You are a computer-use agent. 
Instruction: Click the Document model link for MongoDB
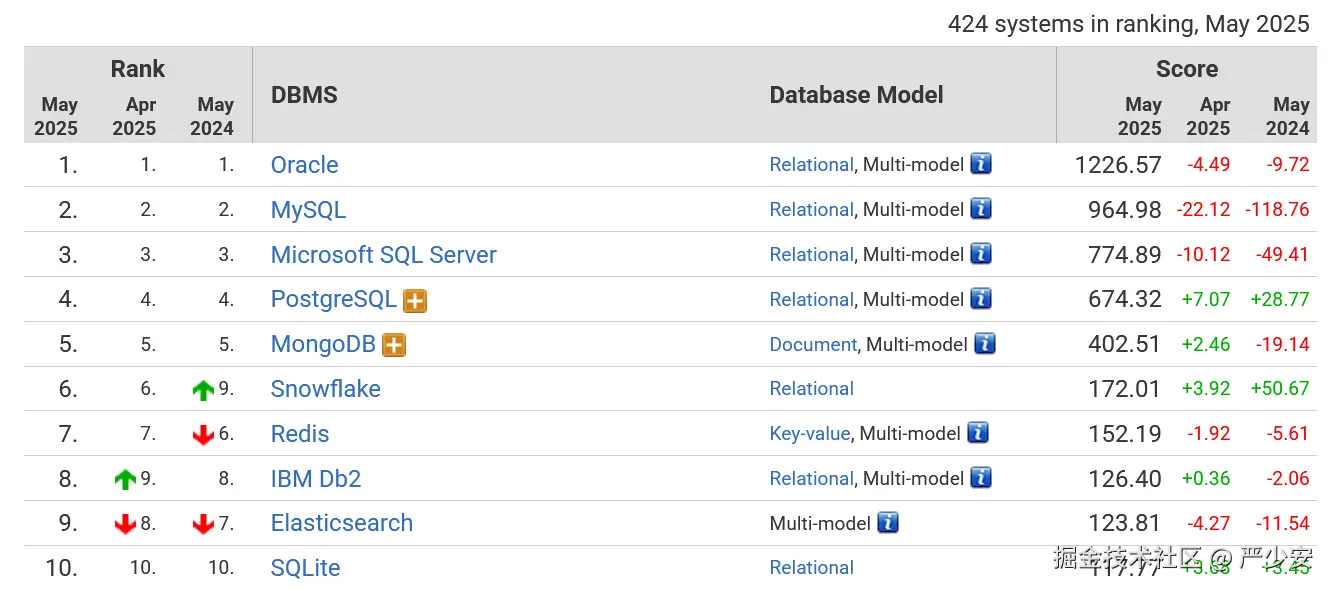click(x=812, y=344)
